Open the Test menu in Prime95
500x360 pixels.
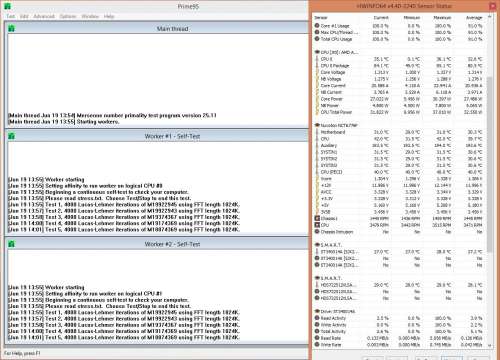[x=11, y=16]
